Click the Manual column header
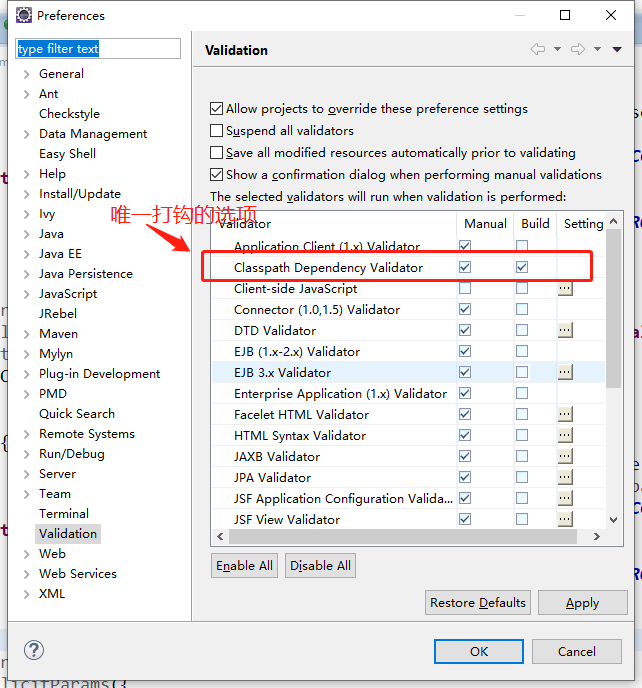 tap(485, 224)
